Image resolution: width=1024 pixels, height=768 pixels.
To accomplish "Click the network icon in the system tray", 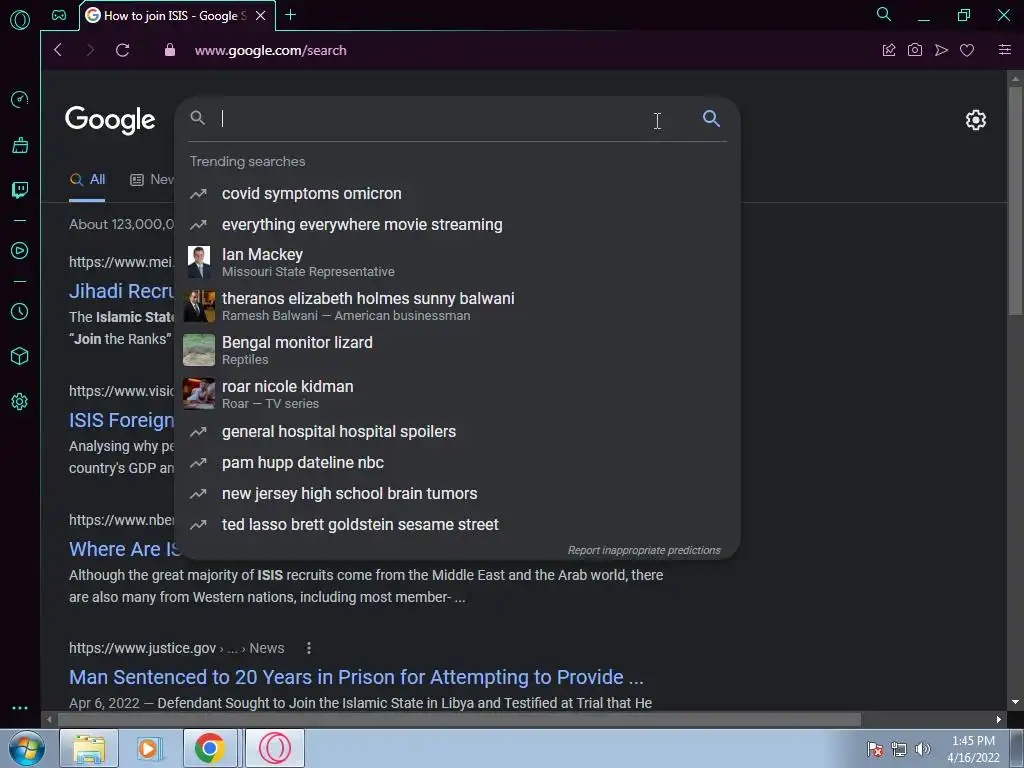I will 899,749.
